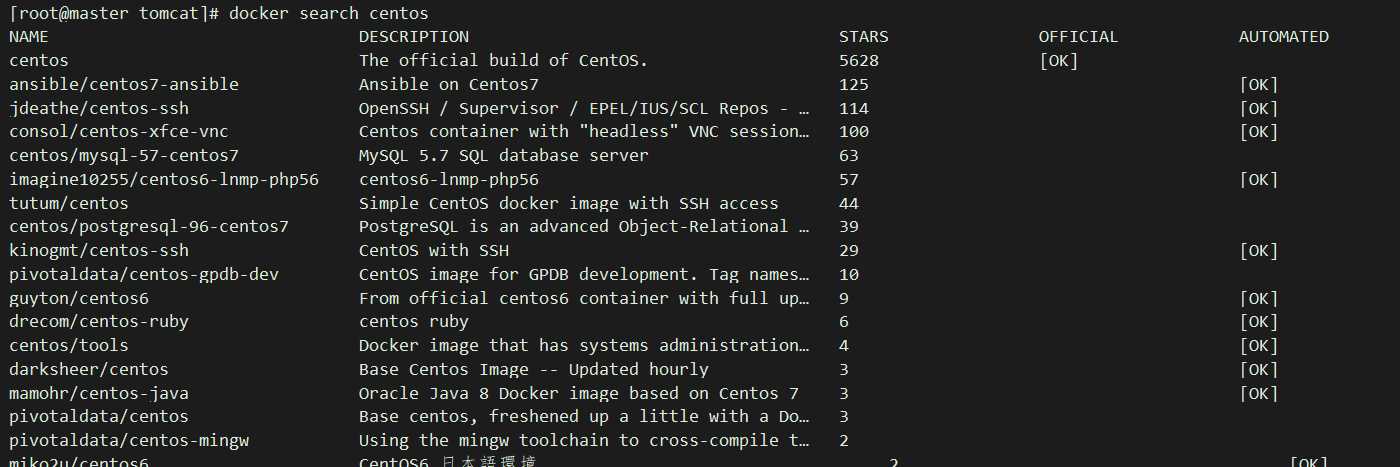Click the [OK] under the OFFICIAL column
Image resolution: width=1400 pixels, height=467 pixels.
click(1059, 61)
